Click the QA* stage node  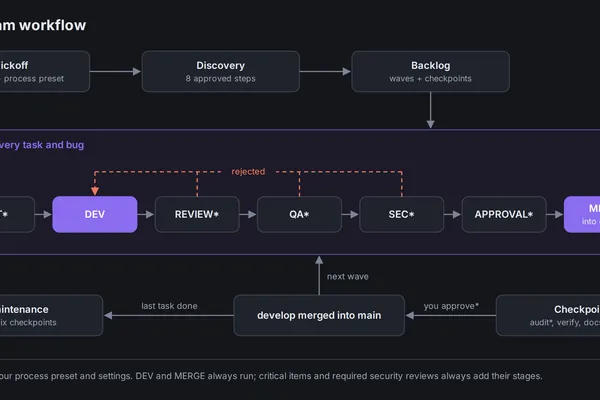pos(299,214)
